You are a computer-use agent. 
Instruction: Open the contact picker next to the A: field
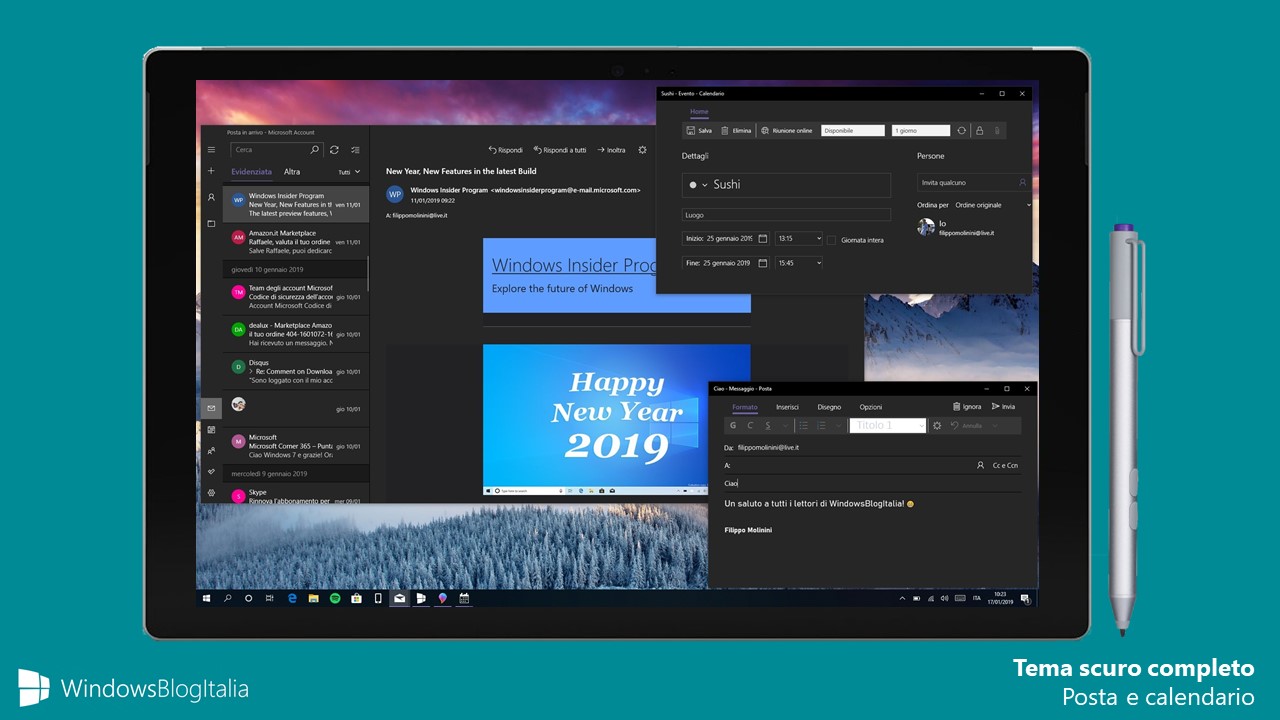[x=981, y=465]
